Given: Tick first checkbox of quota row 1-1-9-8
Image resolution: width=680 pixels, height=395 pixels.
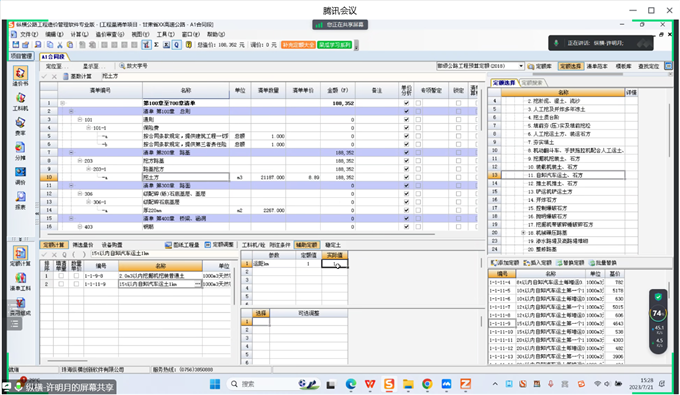Looking at the screenshot, I should [x=61, y=276].
